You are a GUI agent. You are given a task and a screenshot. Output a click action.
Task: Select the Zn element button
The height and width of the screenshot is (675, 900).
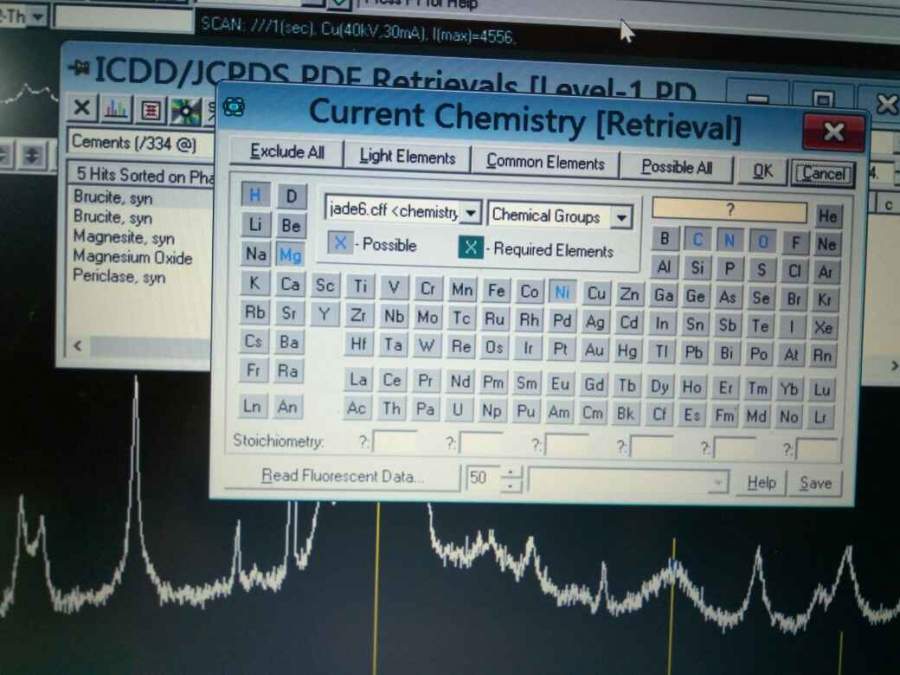pyautogui.click(x=629, y=295)
